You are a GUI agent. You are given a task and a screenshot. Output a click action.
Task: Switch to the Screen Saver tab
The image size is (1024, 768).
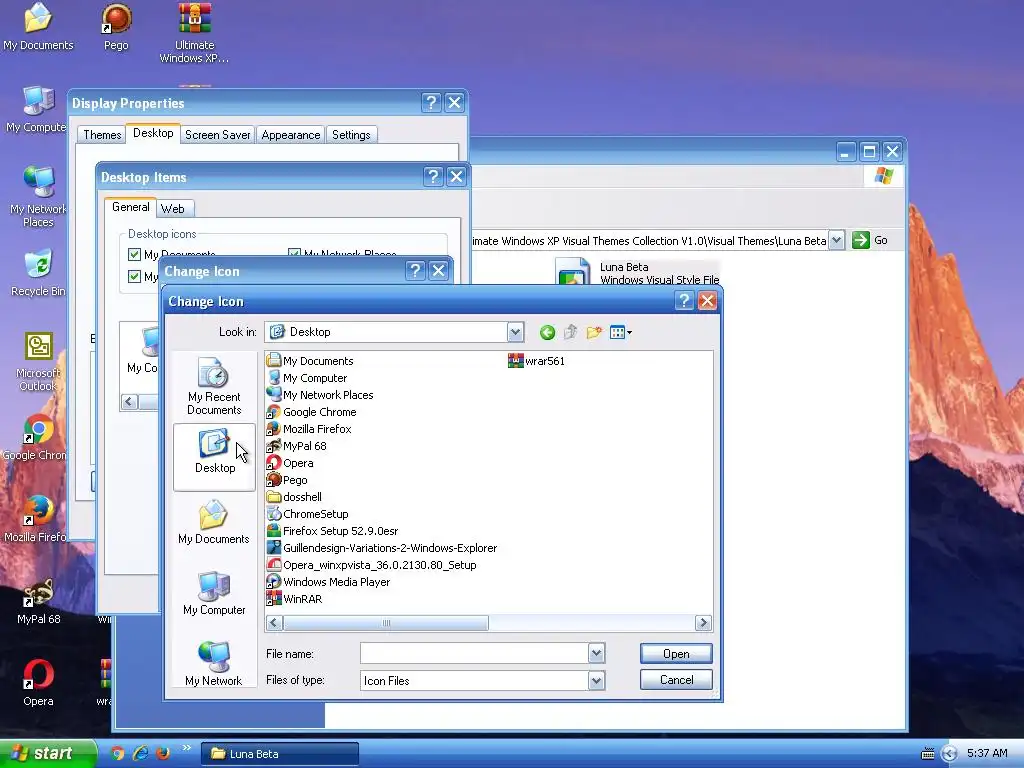[217, 135]
